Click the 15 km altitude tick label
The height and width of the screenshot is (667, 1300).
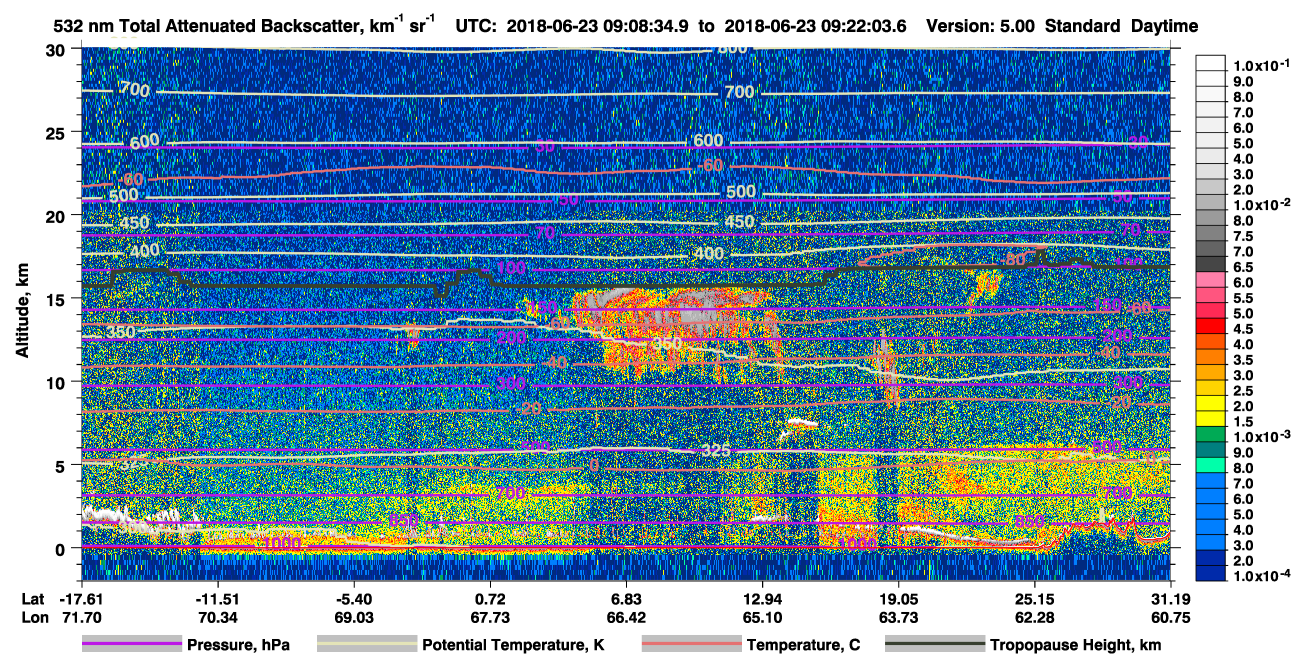[x=57, y=298]
